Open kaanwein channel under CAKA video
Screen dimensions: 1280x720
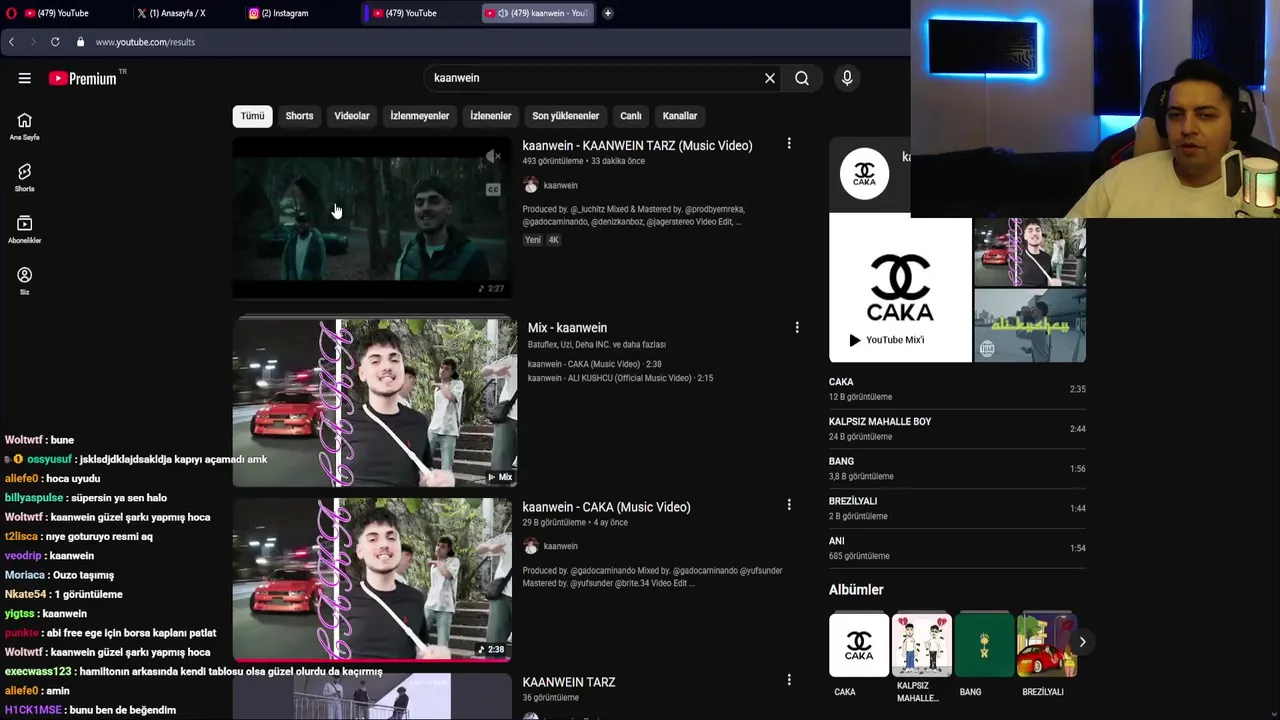click(560, 546)
